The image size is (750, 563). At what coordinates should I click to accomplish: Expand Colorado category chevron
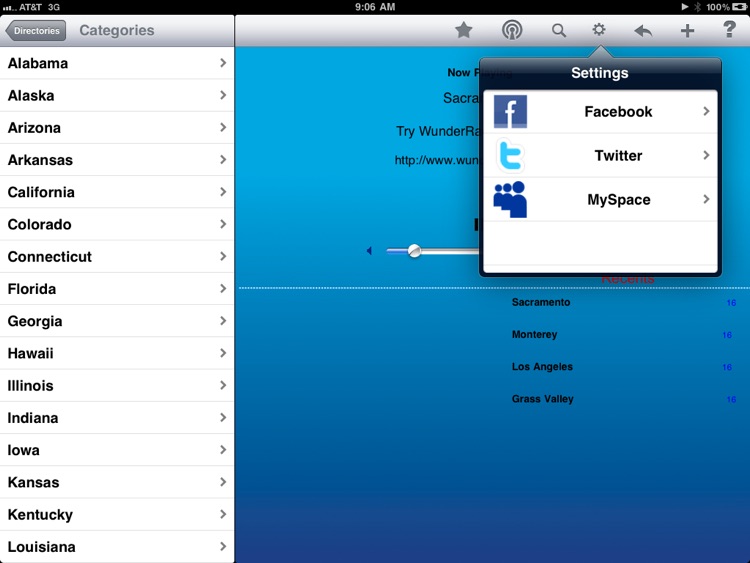click(x=223, y=224)
